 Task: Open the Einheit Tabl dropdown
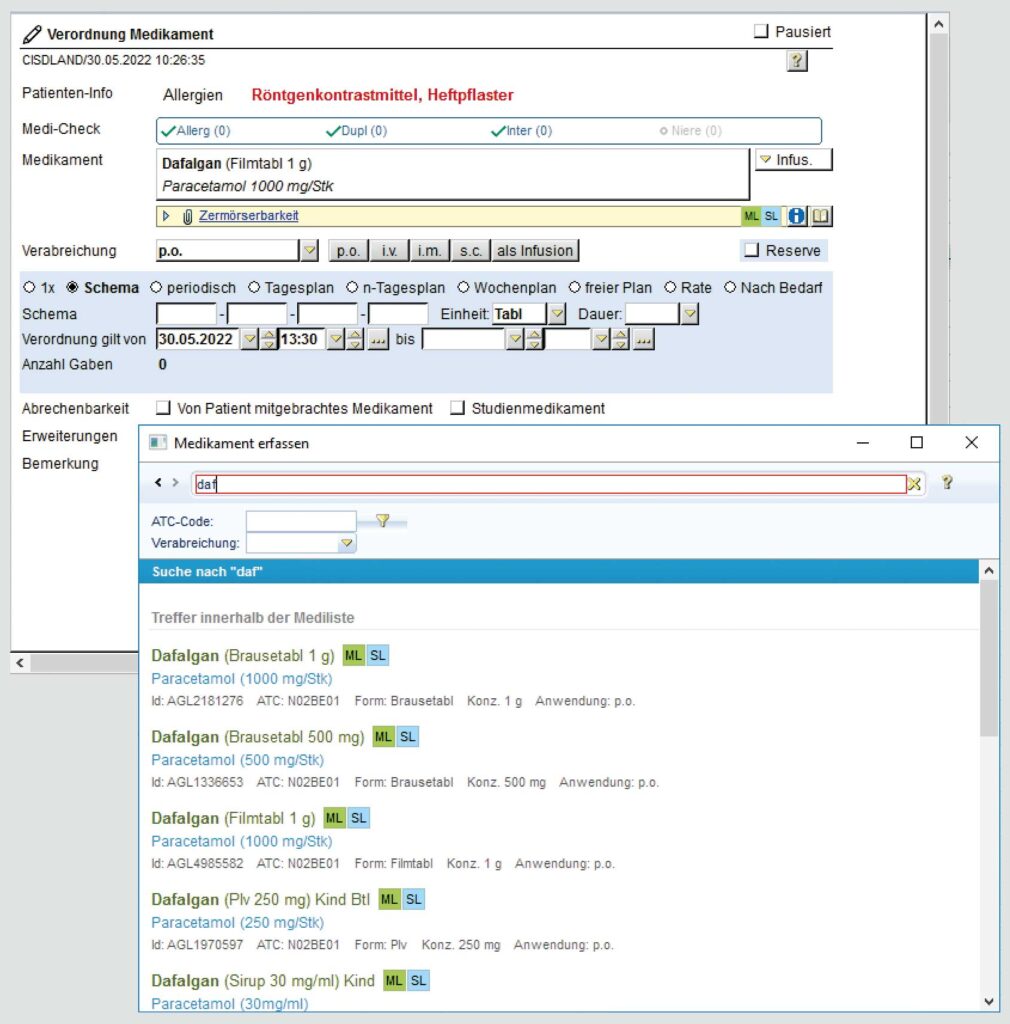click(x=558, y=314)
